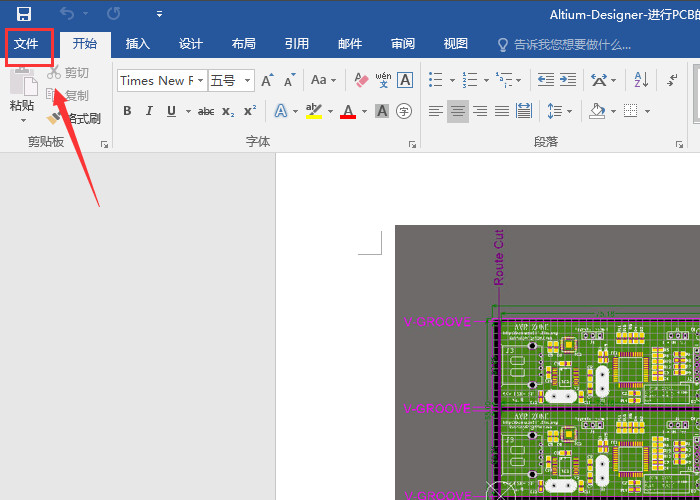
Task: Click the Borders grid icon
Action: tap(630, 111)
